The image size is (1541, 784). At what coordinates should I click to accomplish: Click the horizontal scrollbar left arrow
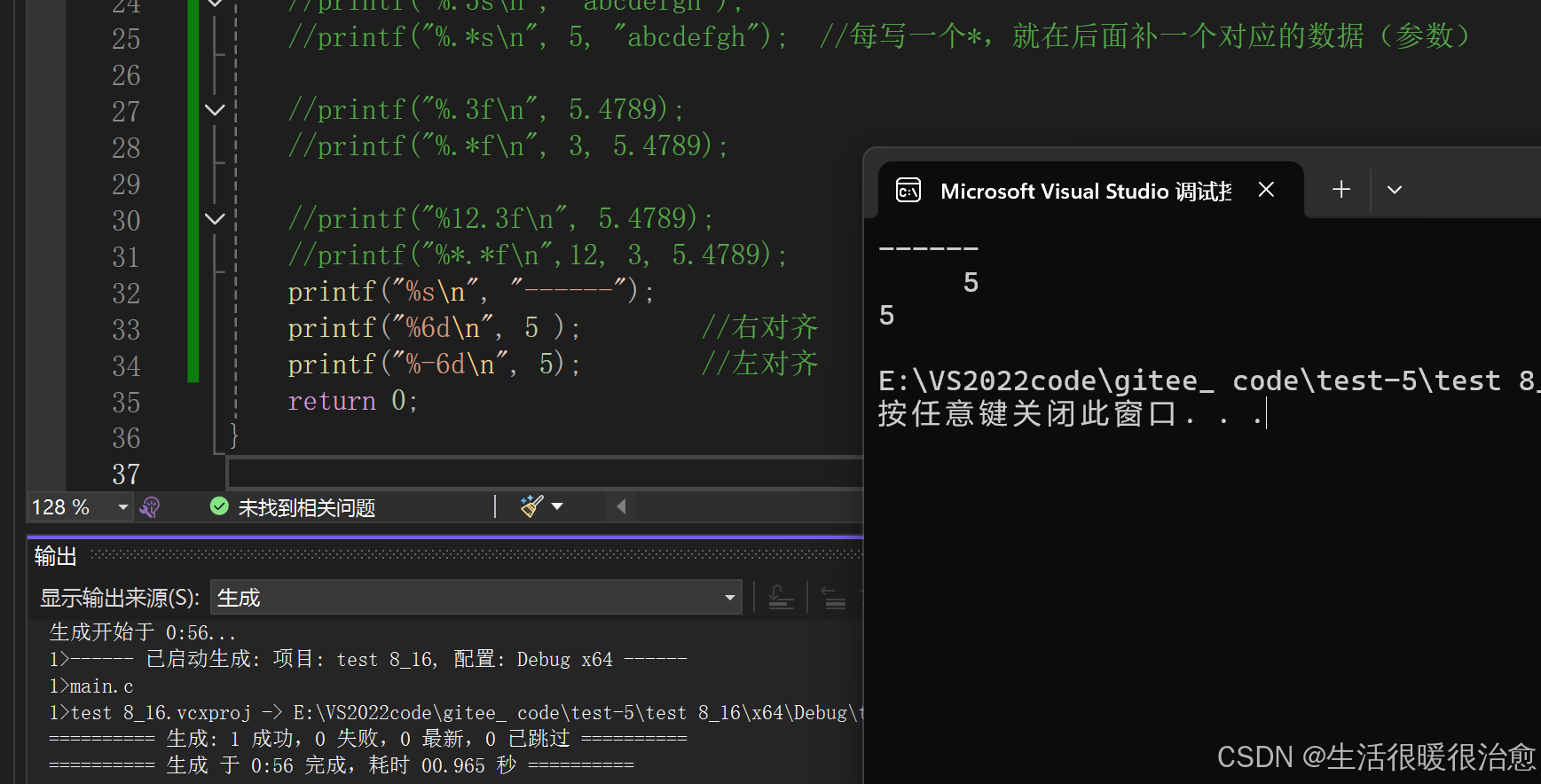[621, 506]
